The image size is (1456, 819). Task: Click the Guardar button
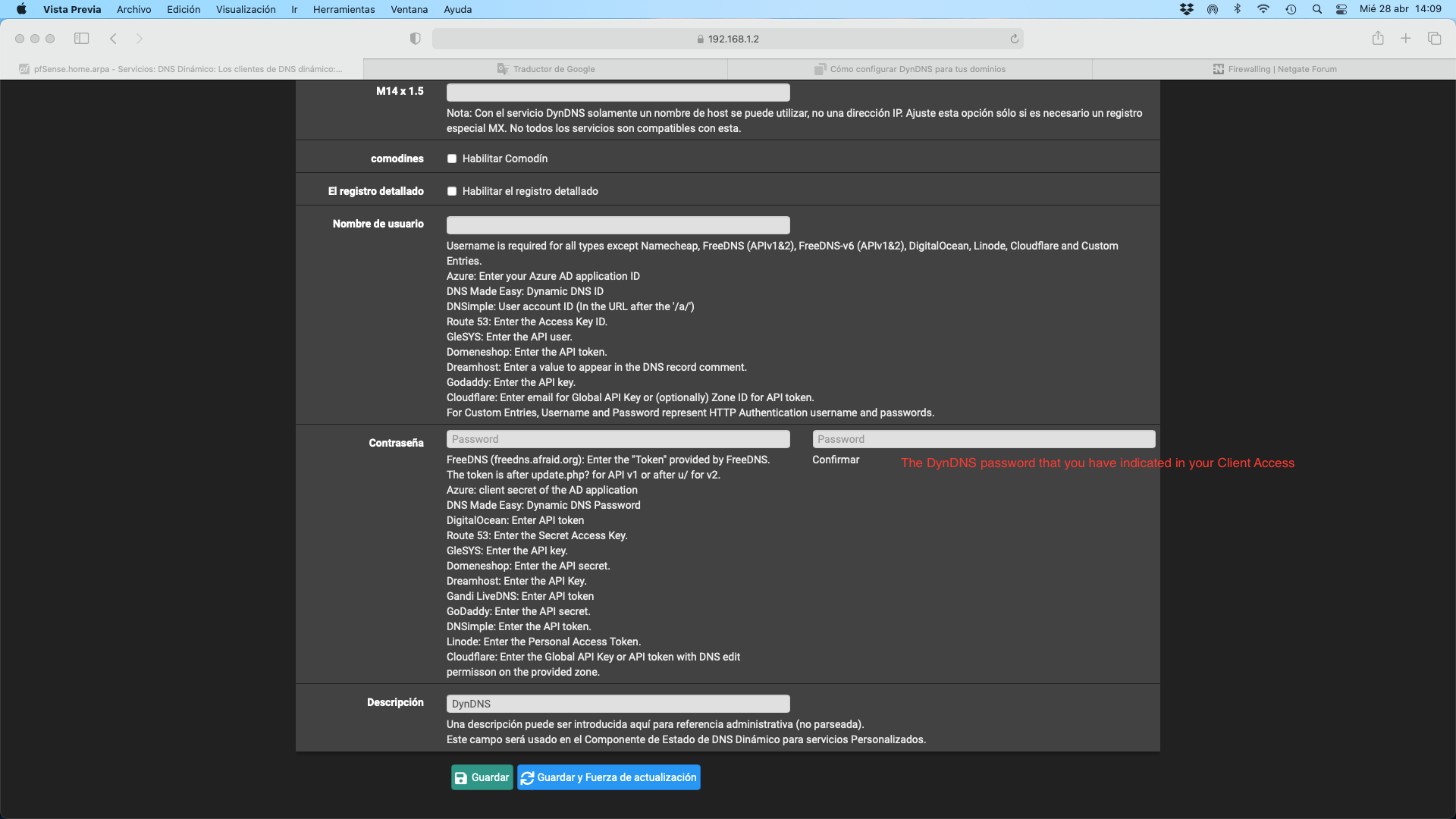click(x=482, y=777)
